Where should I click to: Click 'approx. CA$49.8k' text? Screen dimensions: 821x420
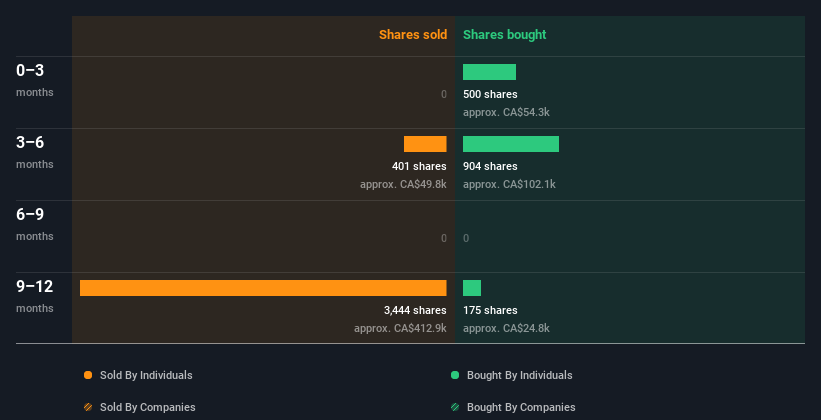click(403, 184)
